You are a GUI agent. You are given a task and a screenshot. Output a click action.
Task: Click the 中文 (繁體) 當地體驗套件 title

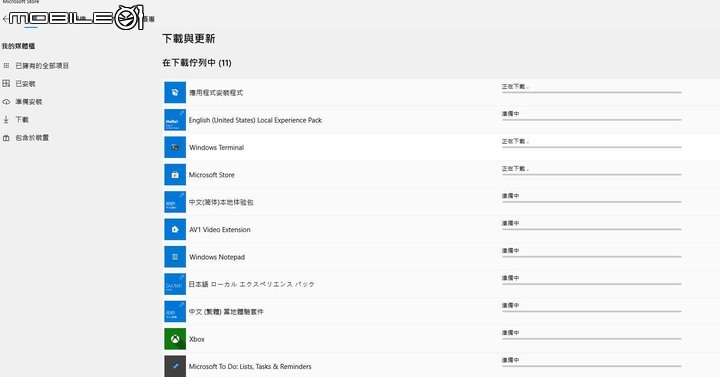[226, 312]
